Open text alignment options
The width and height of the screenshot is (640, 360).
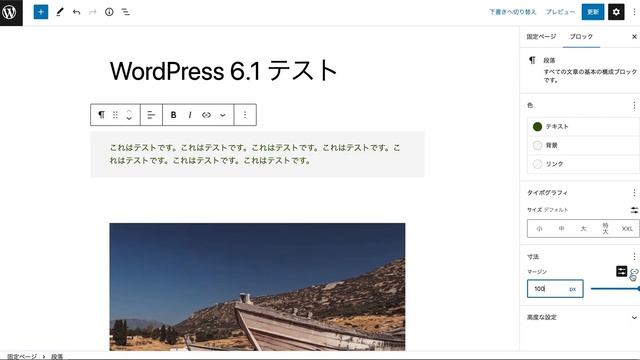[x=151, y=115]
